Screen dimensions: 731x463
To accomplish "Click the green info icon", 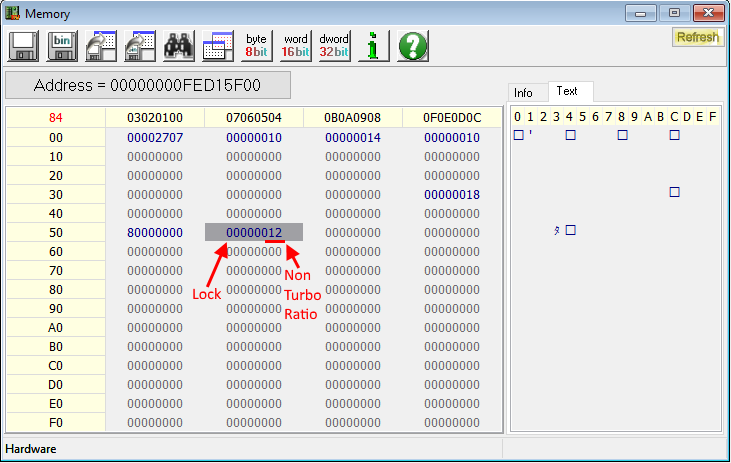I will coord(373,46).
